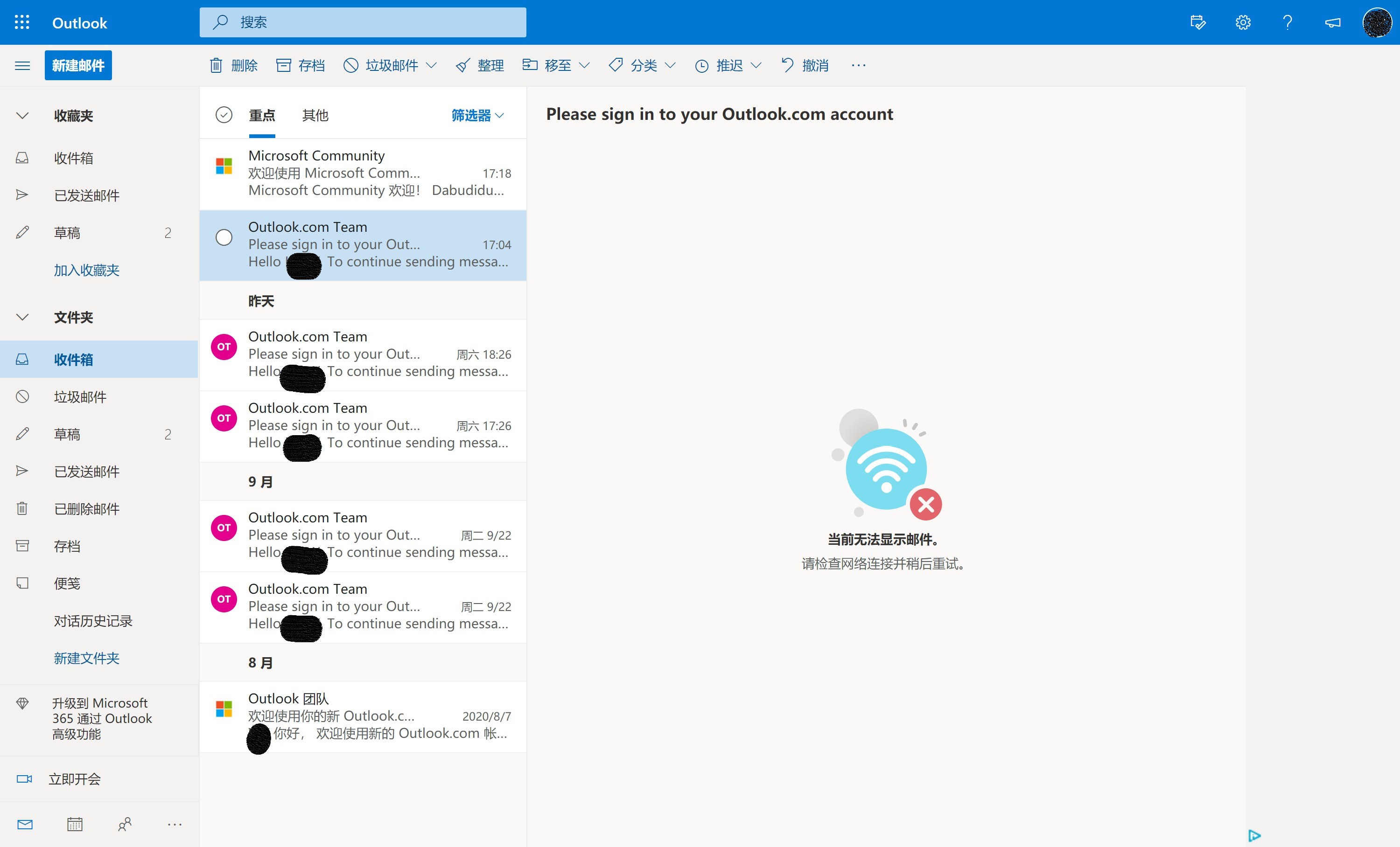The width and height of the screenshot is (1400, 847).
Task: Open the Outlook 团队 2020/8/7 message
Action: (363, 717)
